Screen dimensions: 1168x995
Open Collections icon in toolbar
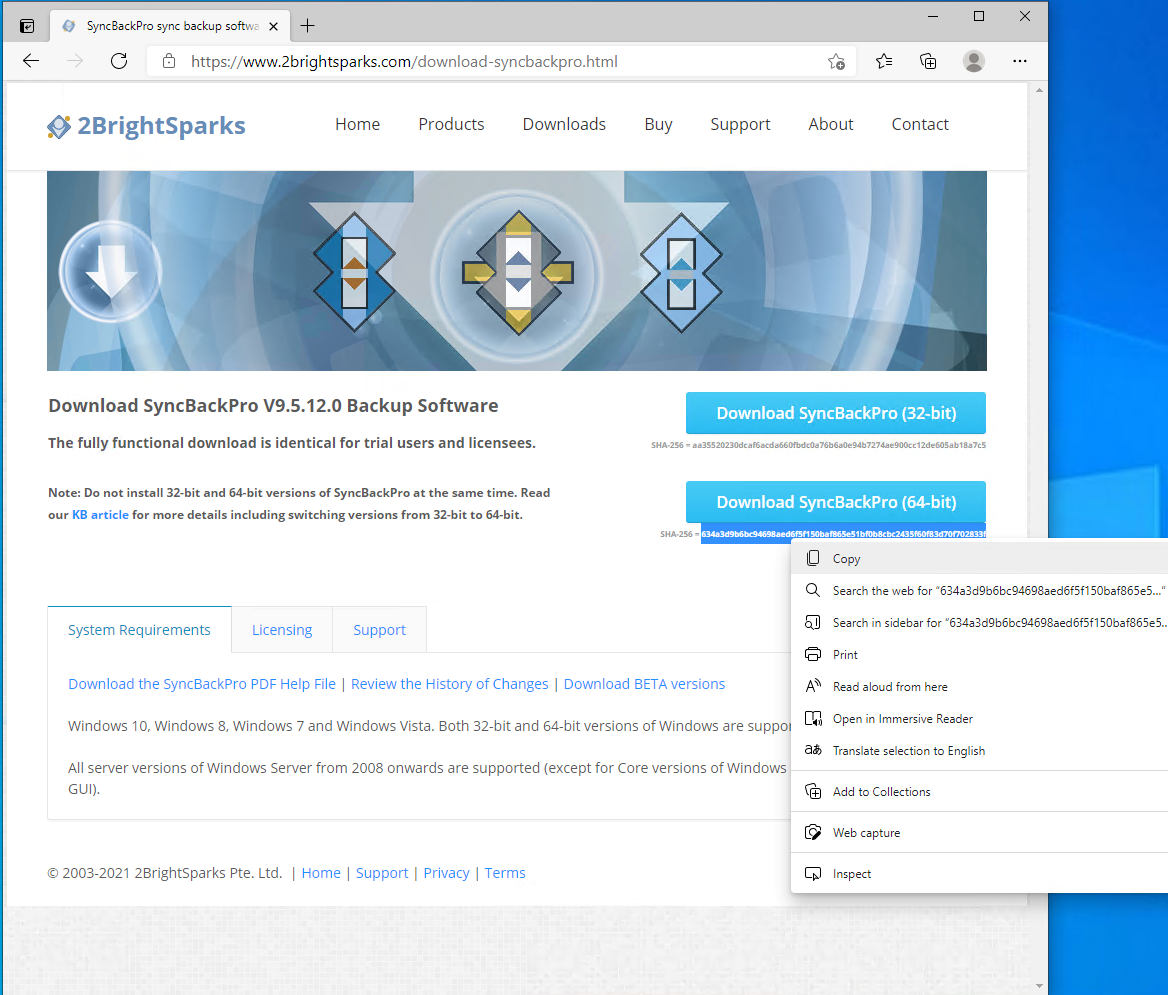[928, 61]
